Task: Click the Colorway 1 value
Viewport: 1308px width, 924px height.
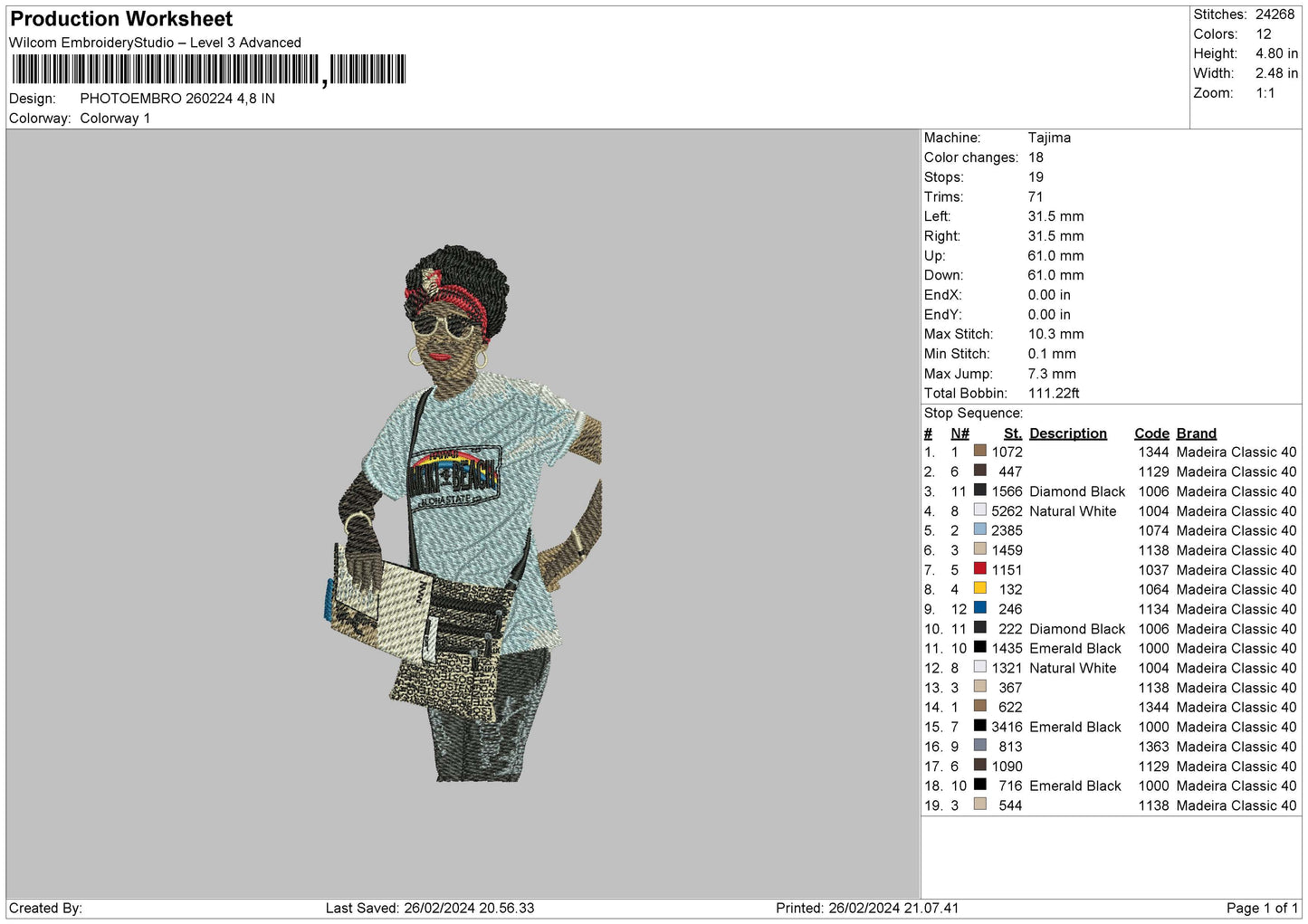Action: tap(115, 119)
